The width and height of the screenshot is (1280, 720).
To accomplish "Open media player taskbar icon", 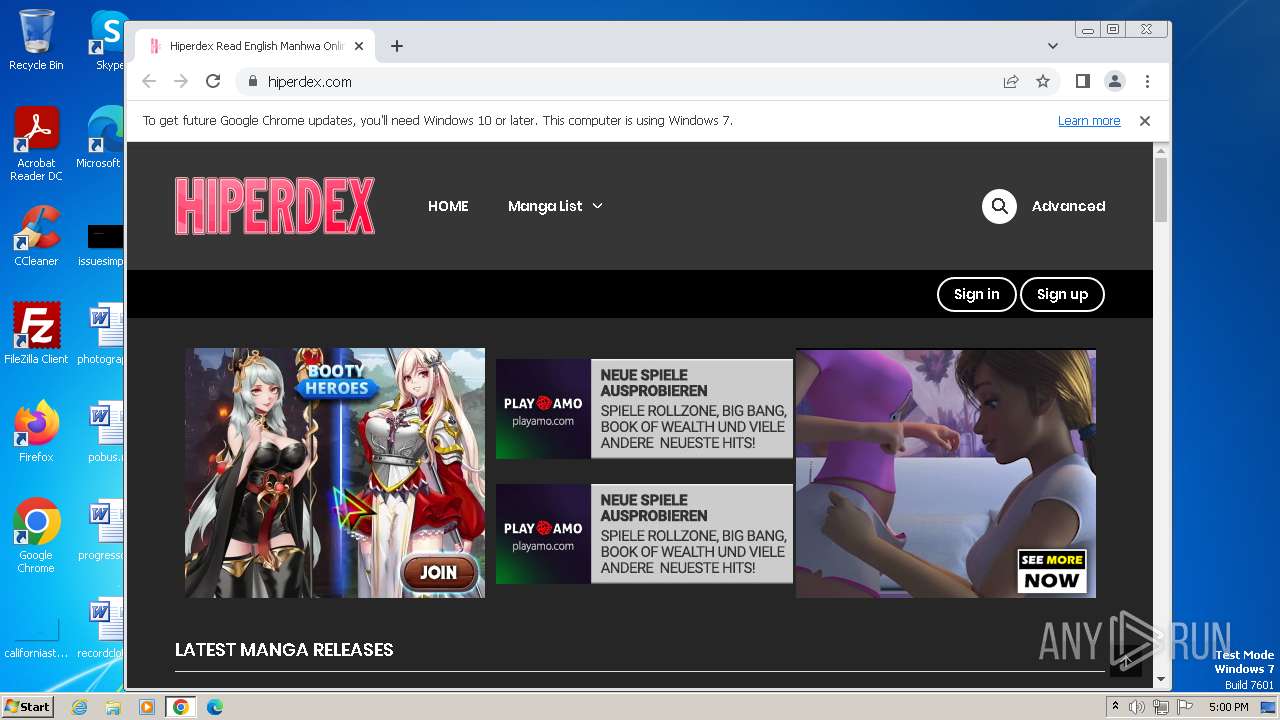I will [x=147, y=707].
